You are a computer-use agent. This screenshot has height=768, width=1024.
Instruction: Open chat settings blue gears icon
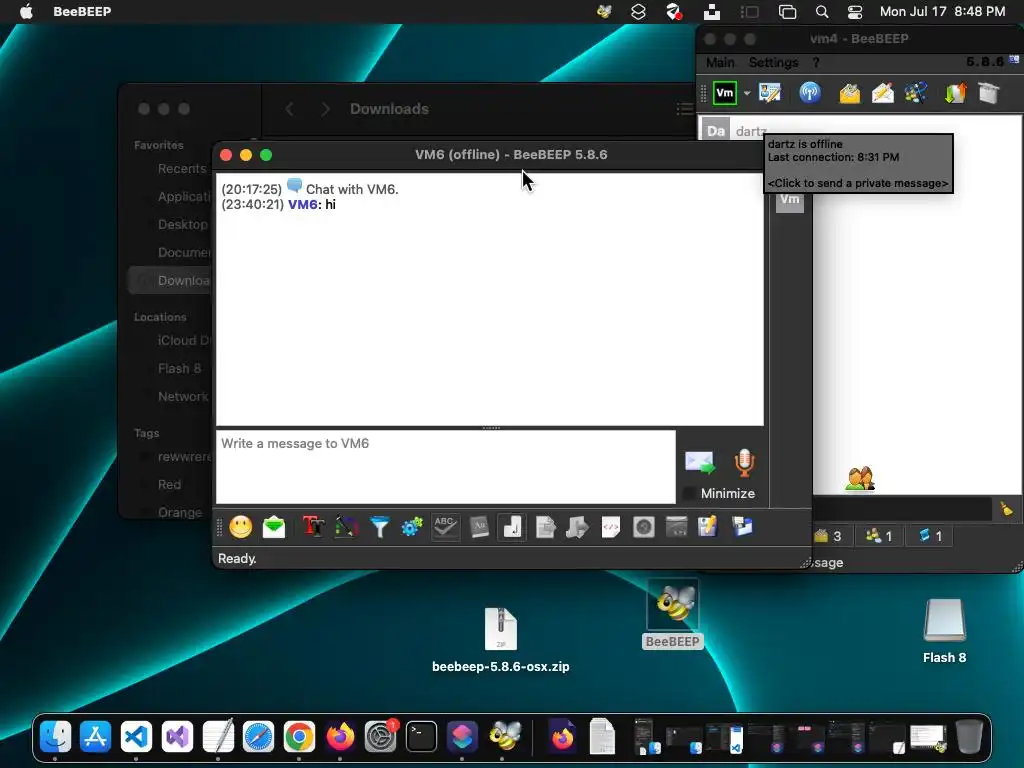(412, 527)
